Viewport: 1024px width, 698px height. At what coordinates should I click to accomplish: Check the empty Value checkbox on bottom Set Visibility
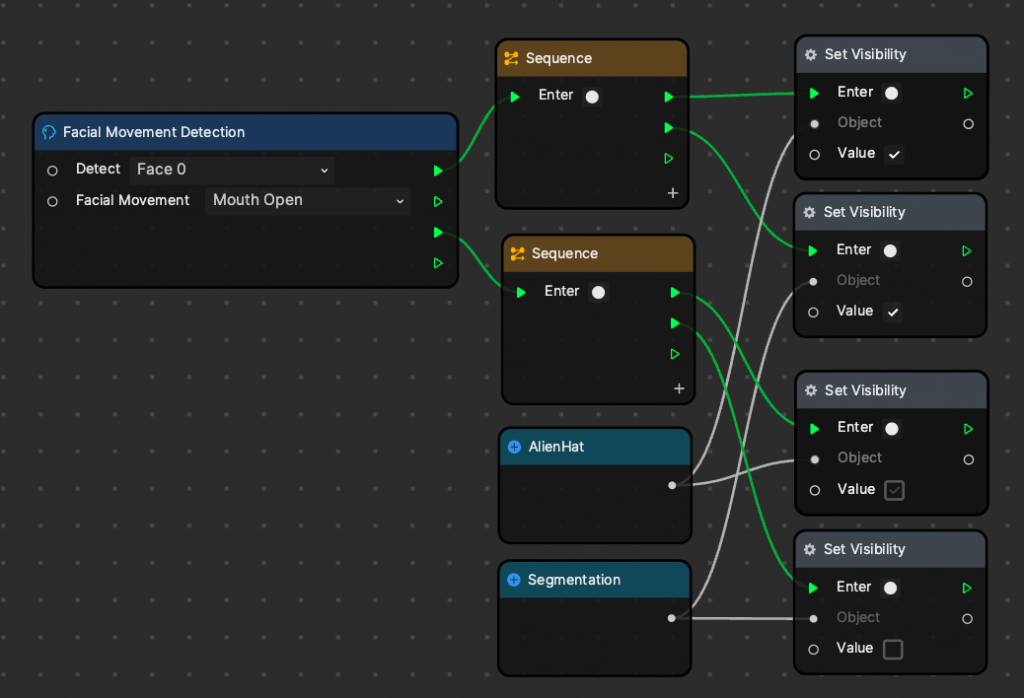(x=893, y=650)
